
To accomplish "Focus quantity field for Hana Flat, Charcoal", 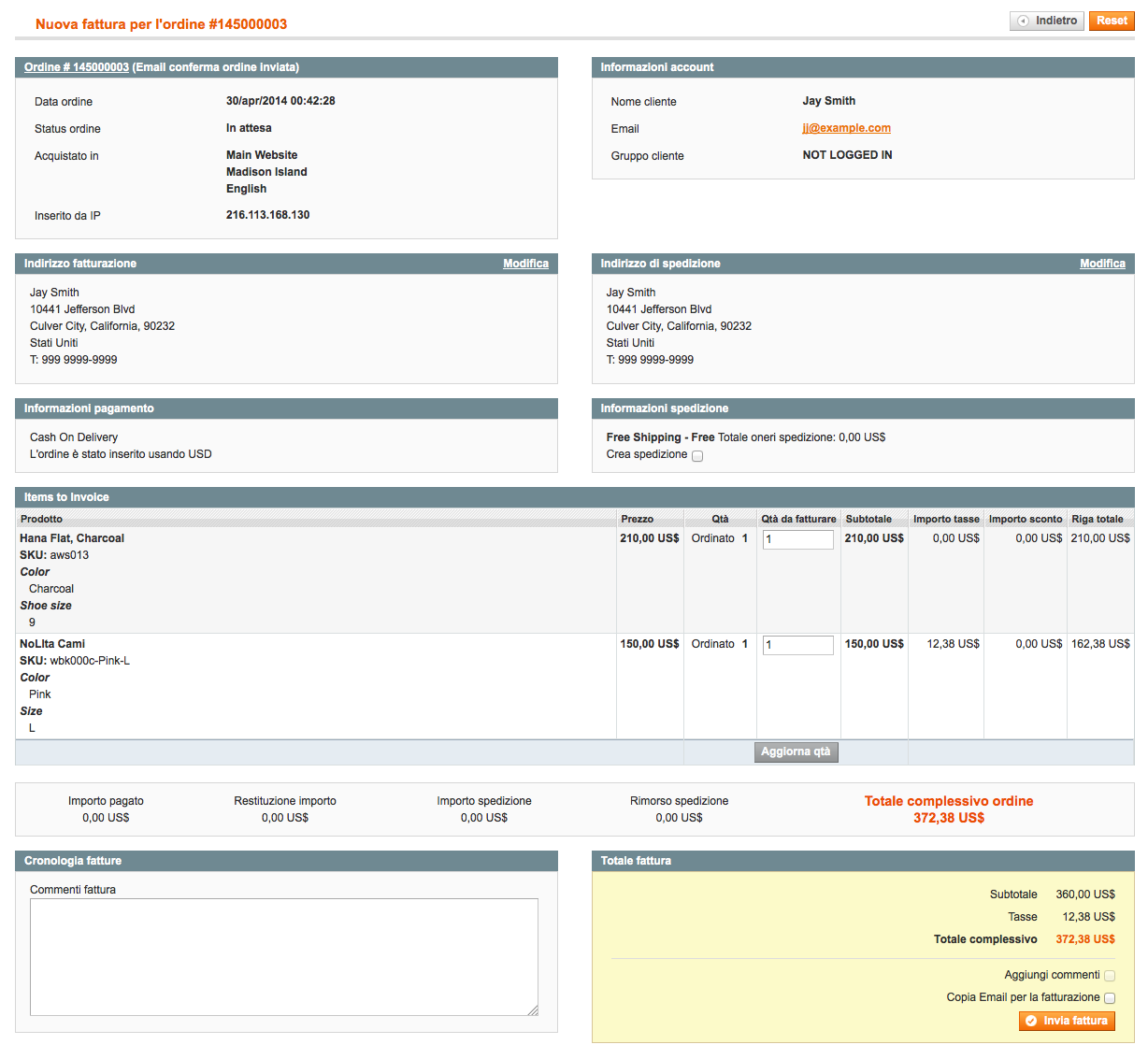I will (797, 539).
